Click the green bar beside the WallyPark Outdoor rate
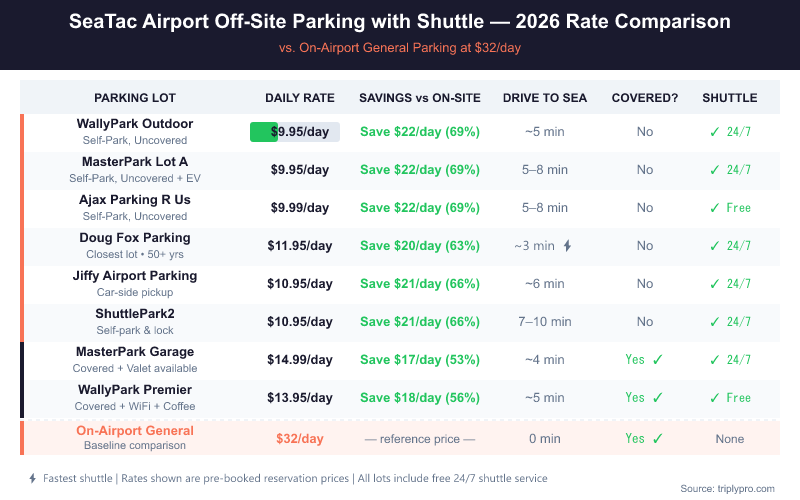Image resolution: width=800 pixels, height=500 pixels. [263, 132]
